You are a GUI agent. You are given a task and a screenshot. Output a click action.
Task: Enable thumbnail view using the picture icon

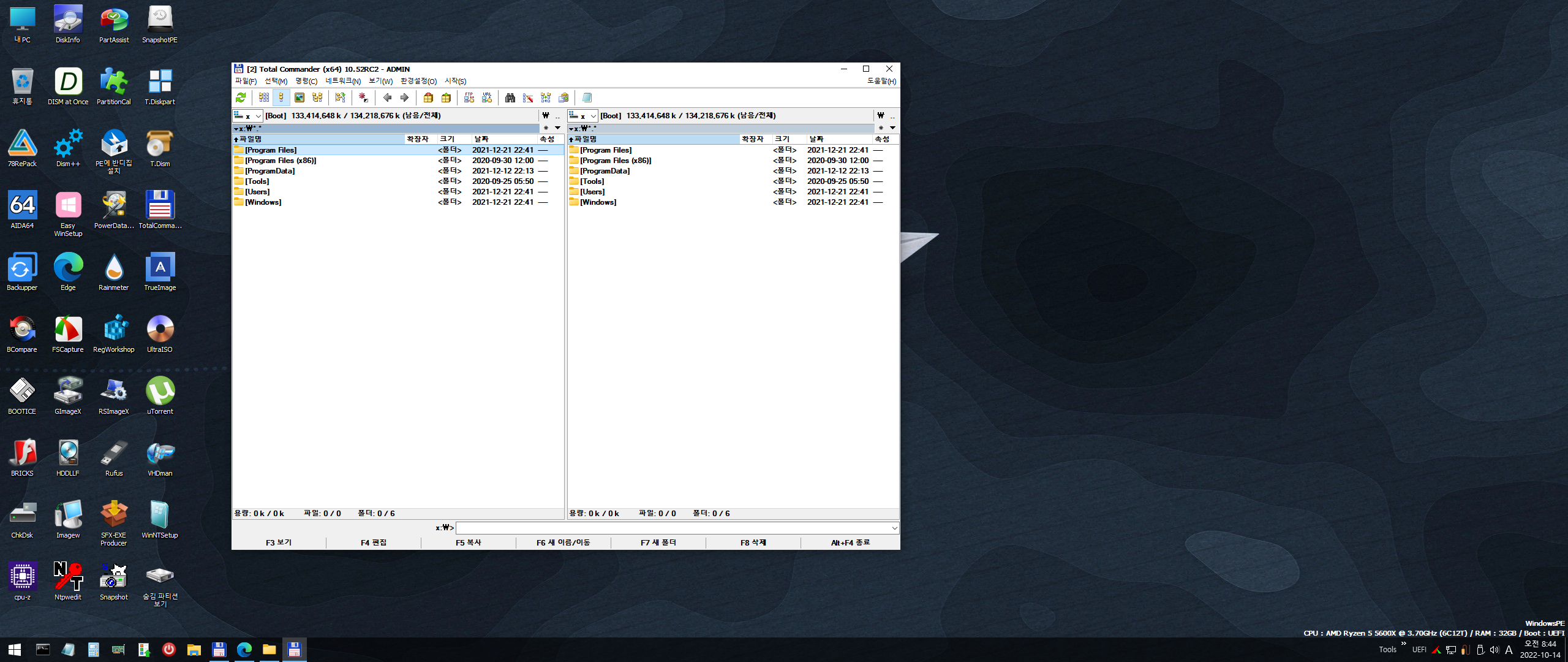(300, 97)
